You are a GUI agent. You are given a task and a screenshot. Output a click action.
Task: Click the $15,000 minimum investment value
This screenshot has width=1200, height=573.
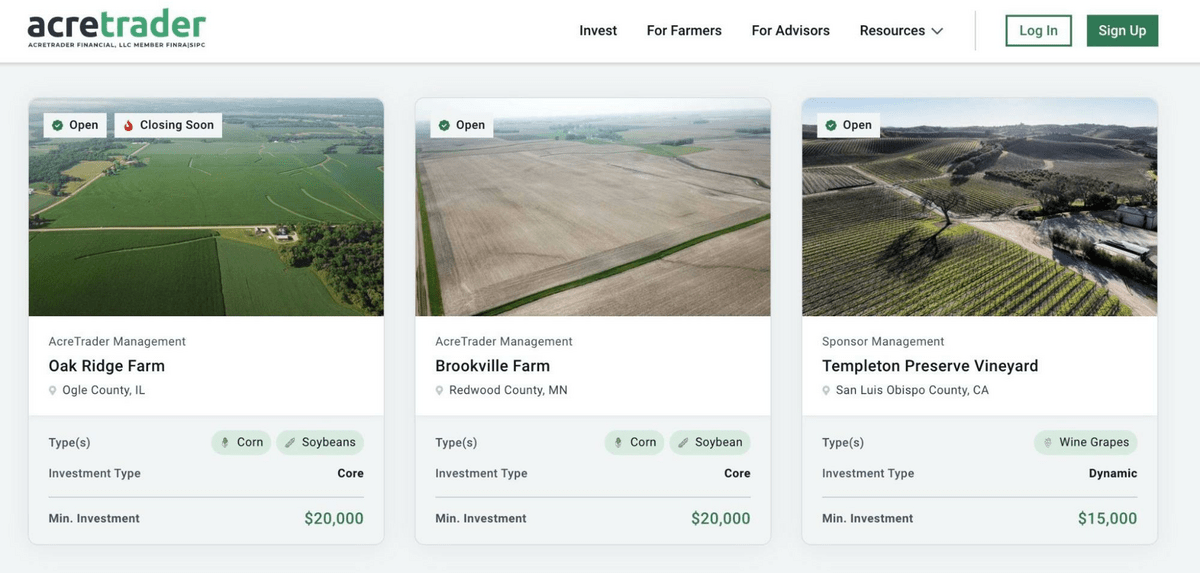(x=1108, y=519)
